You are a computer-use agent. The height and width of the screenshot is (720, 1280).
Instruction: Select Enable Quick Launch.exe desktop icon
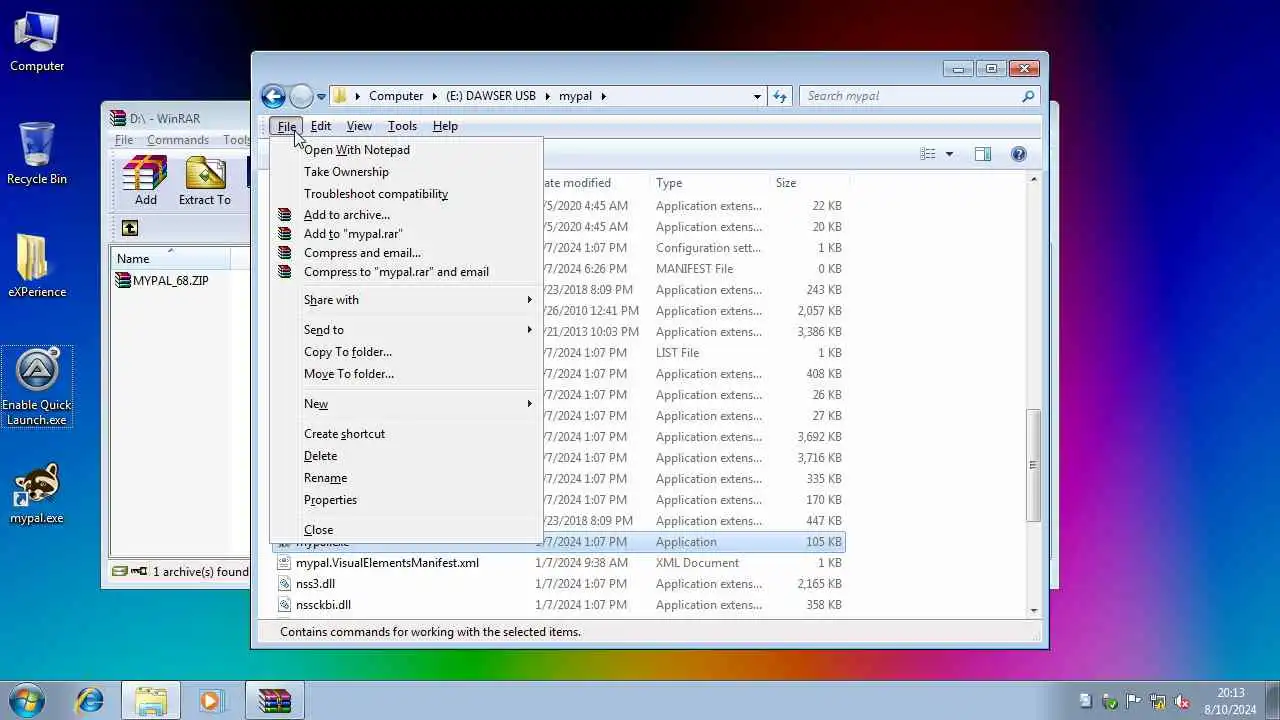click(37, 387)
